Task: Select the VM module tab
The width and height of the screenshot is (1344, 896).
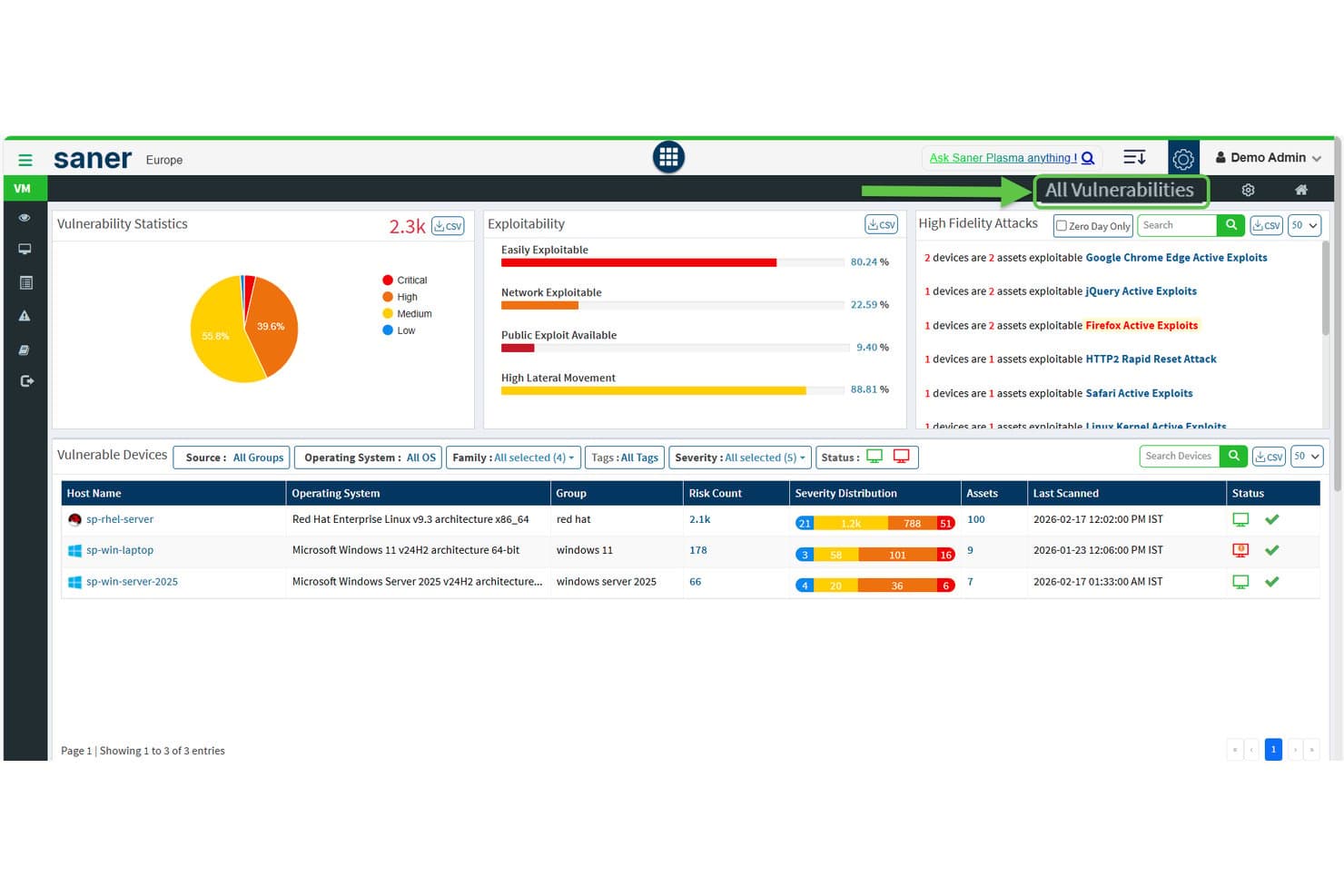Action: pos(25,189)
